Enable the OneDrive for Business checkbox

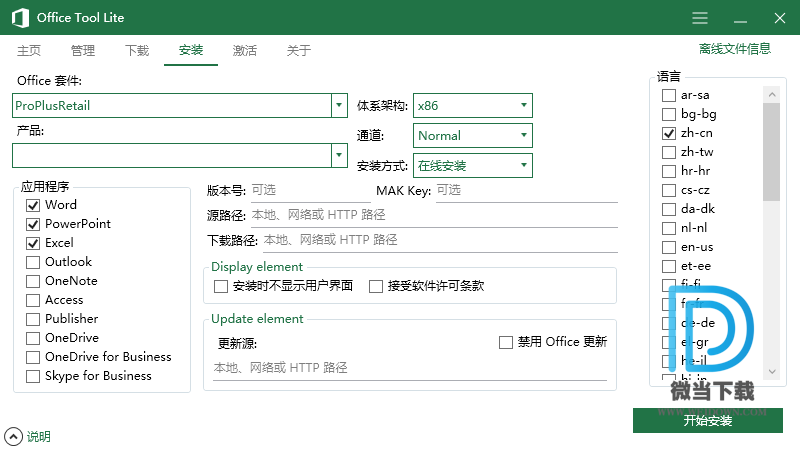tap(33, 357)
